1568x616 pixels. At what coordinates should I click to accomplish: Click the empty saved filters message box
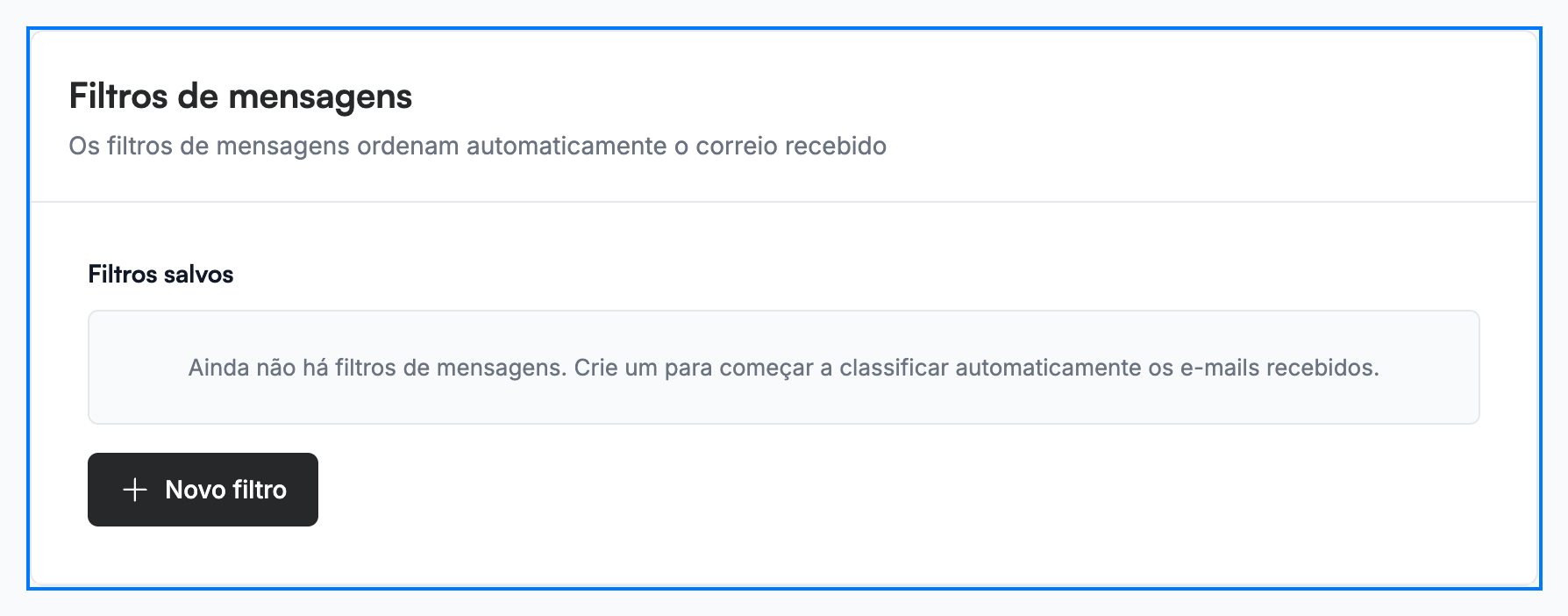[x=784, y=367]
